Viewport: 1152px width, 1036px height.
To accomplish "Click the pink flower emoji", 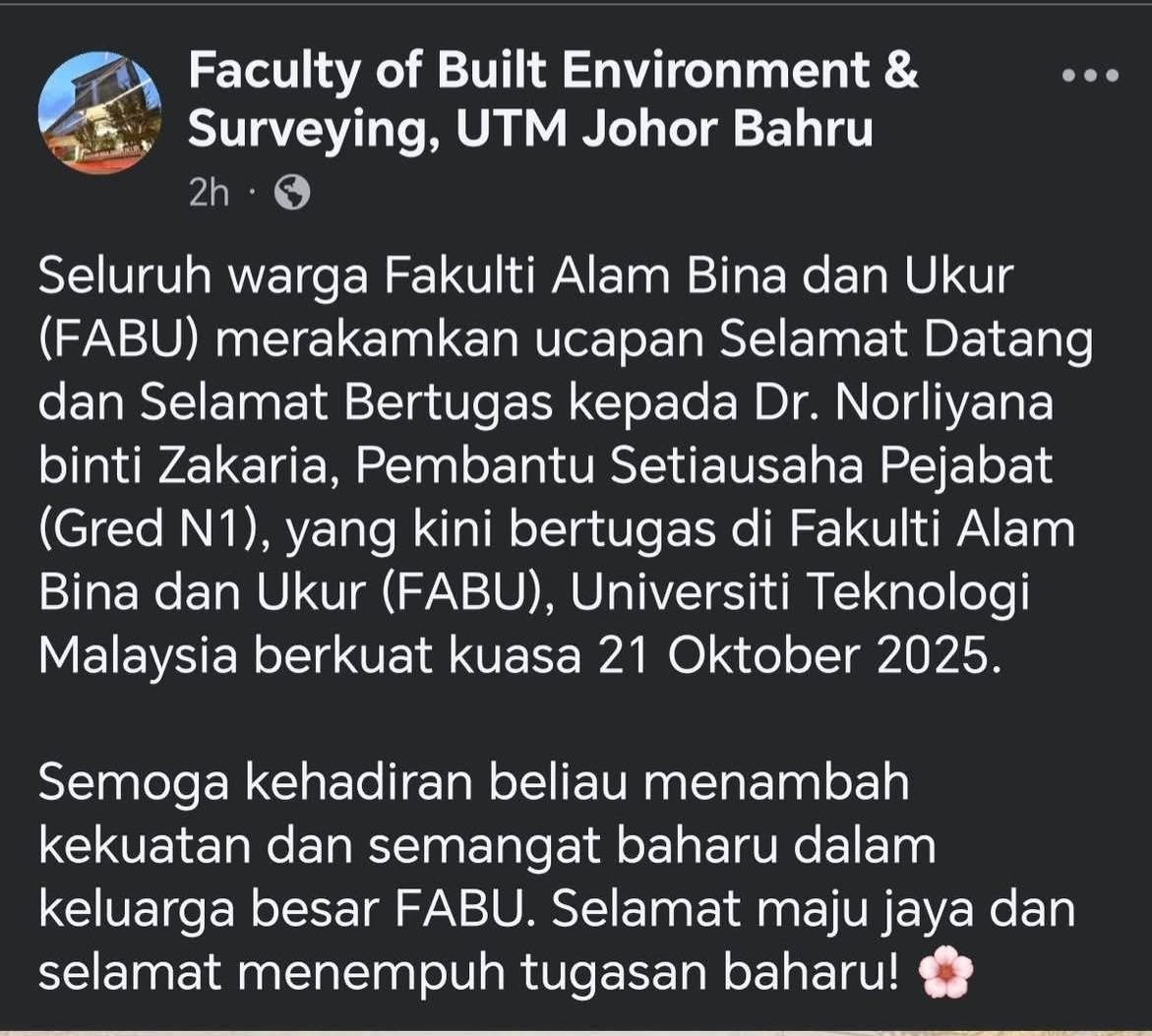I will 944,974.
